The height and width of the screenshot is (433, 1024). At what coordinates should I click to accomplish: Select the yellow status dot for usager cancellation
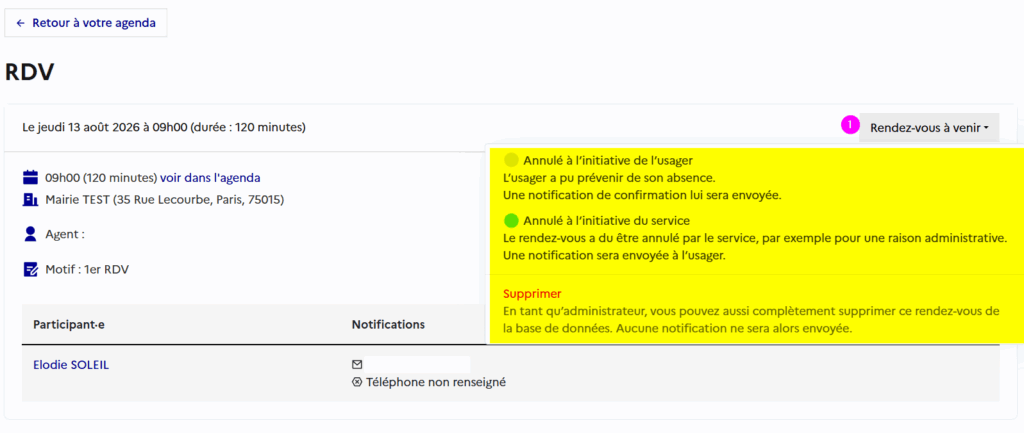tap(512, 160)
